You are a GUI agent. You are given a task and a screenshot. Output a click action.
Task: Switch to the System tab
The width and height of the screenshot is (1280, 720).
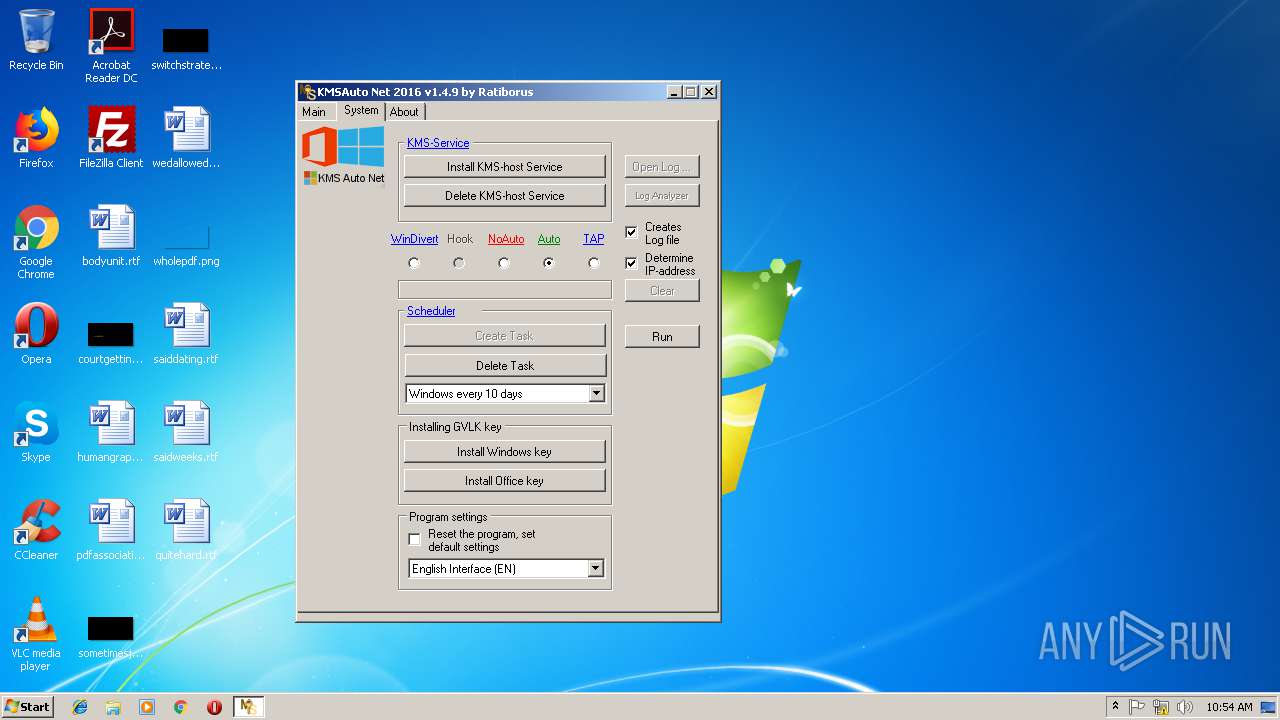[361, 111]
